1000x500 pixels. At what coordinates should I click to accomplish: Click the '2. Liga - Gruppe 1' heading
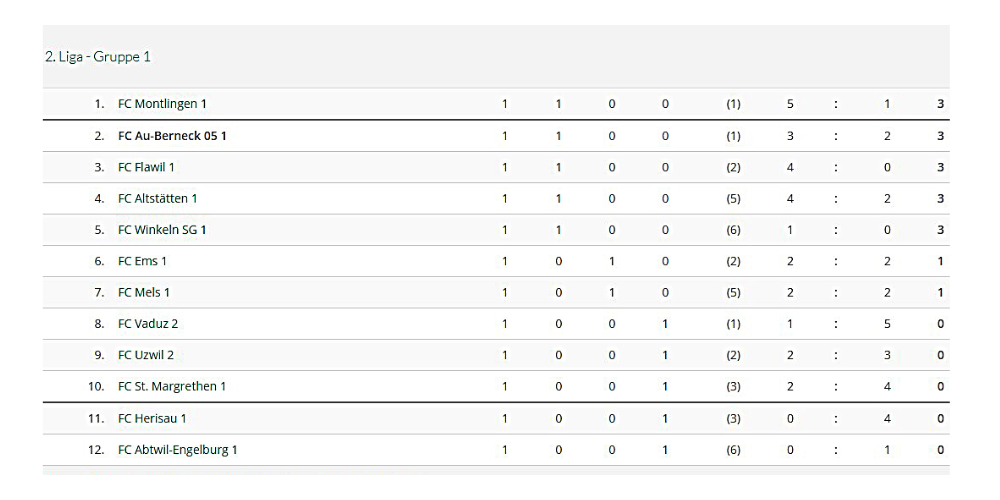(x=97, y=57)
